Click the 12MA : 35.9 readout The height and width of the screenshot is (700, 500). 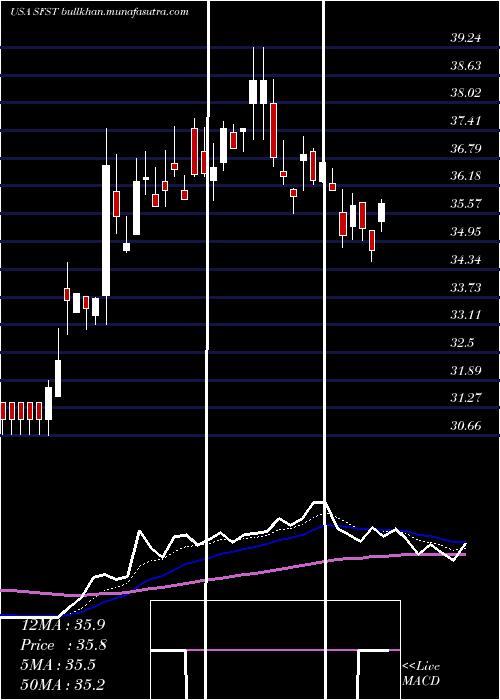tap(63, 625)
